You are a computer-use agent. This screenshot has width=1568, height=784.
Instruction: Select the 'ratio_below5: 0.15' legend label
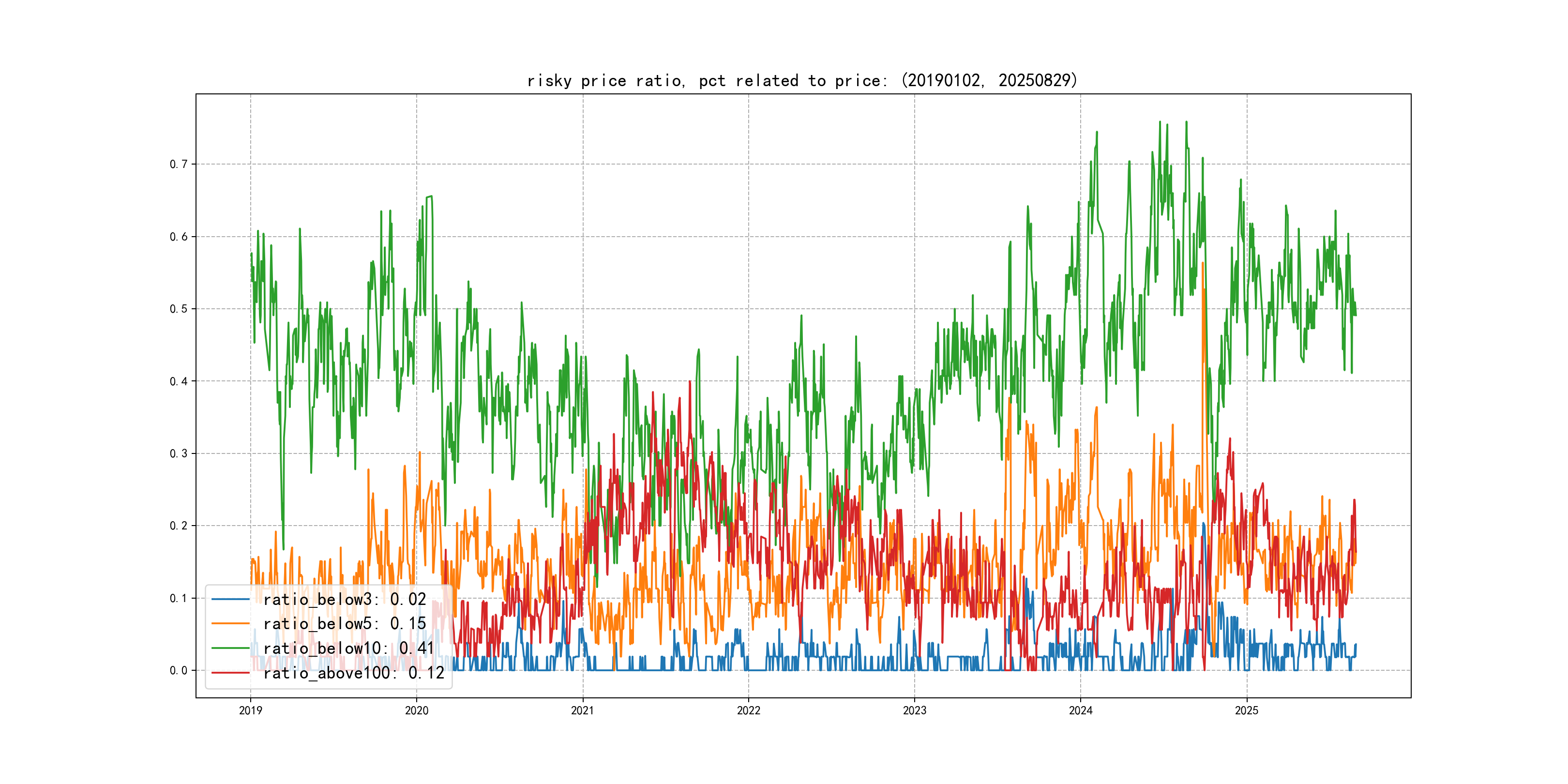point(345,624)
